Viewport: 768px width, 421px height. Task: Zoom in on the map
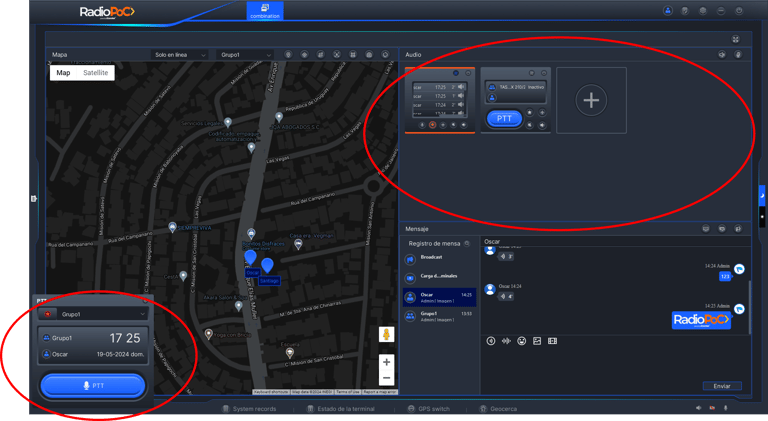click(x=386, y=362)
